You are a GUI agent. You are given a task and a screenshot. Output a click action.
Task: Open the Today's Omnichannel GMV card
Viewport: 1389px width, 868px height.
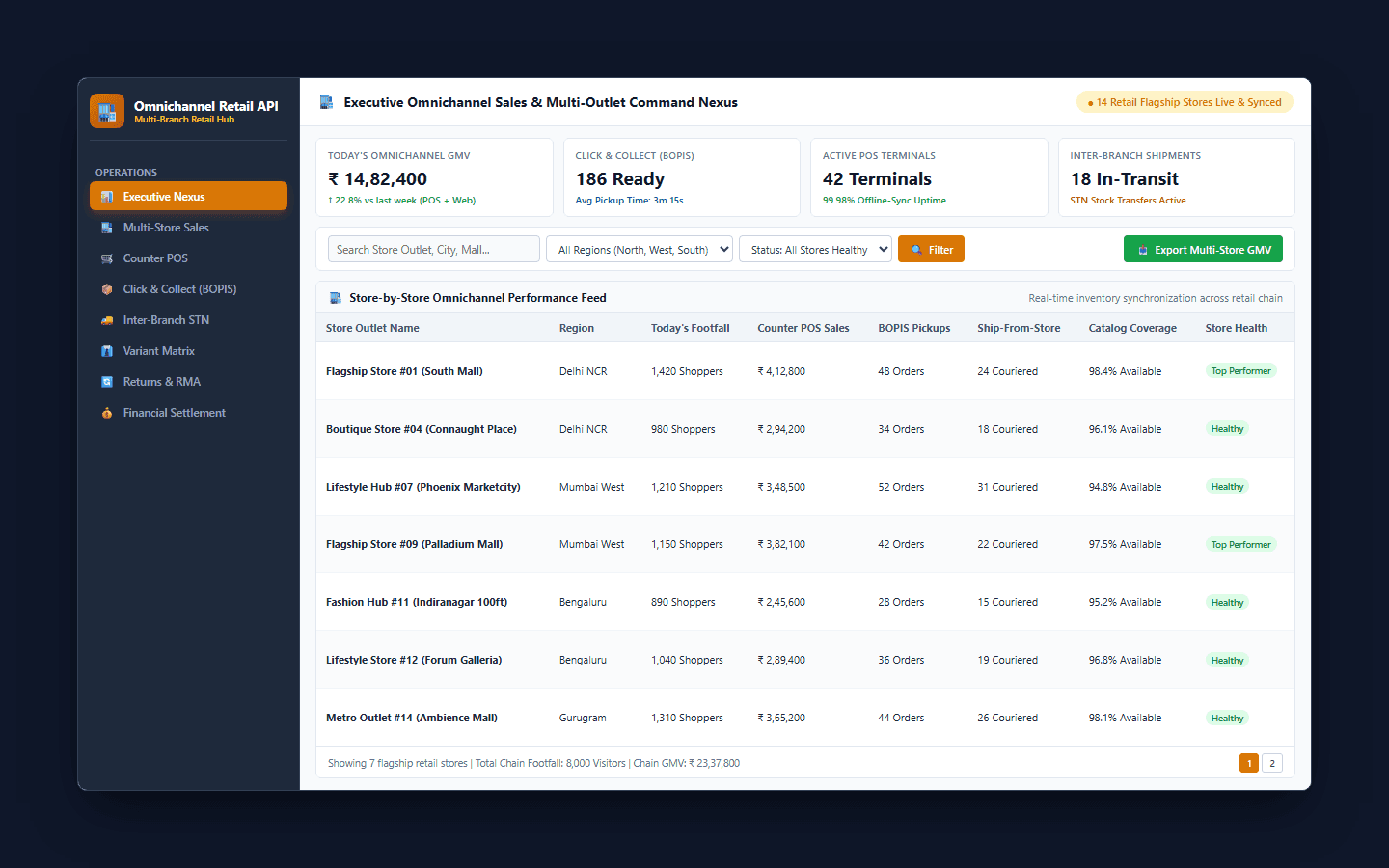pos(434,177)
